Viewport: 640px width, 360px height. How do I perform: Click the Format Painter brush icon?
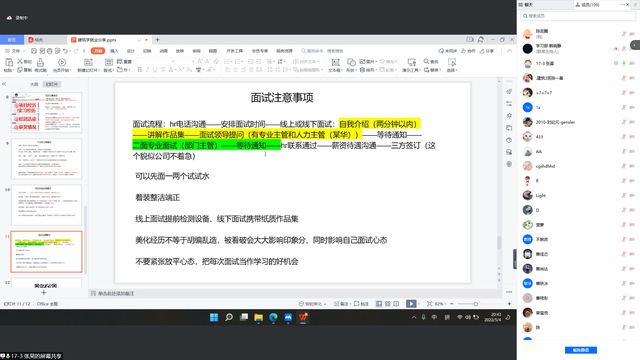coord(40,62)
